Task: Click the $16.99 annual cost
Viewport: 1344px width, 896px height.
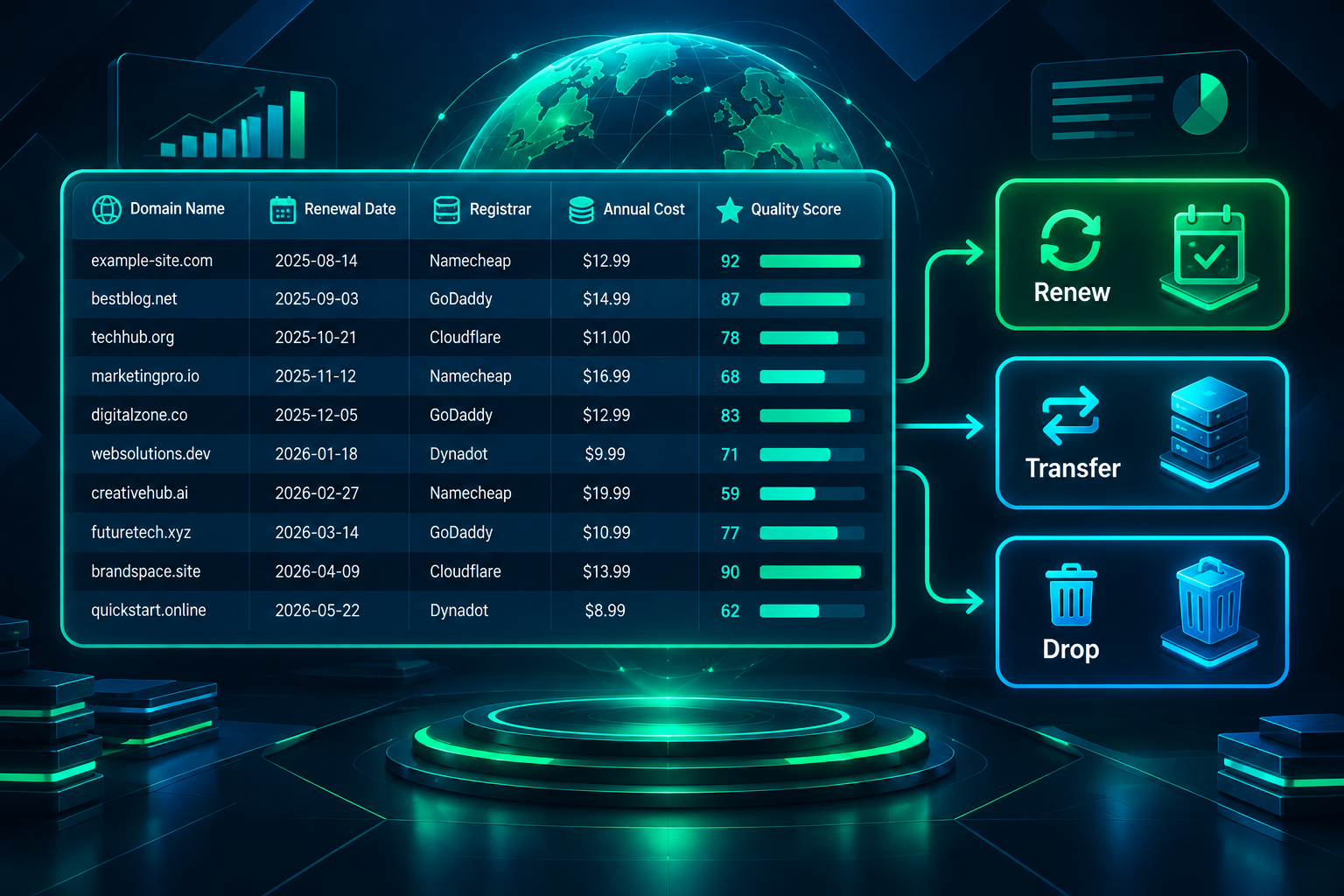Action: click(x=606, y=376)
